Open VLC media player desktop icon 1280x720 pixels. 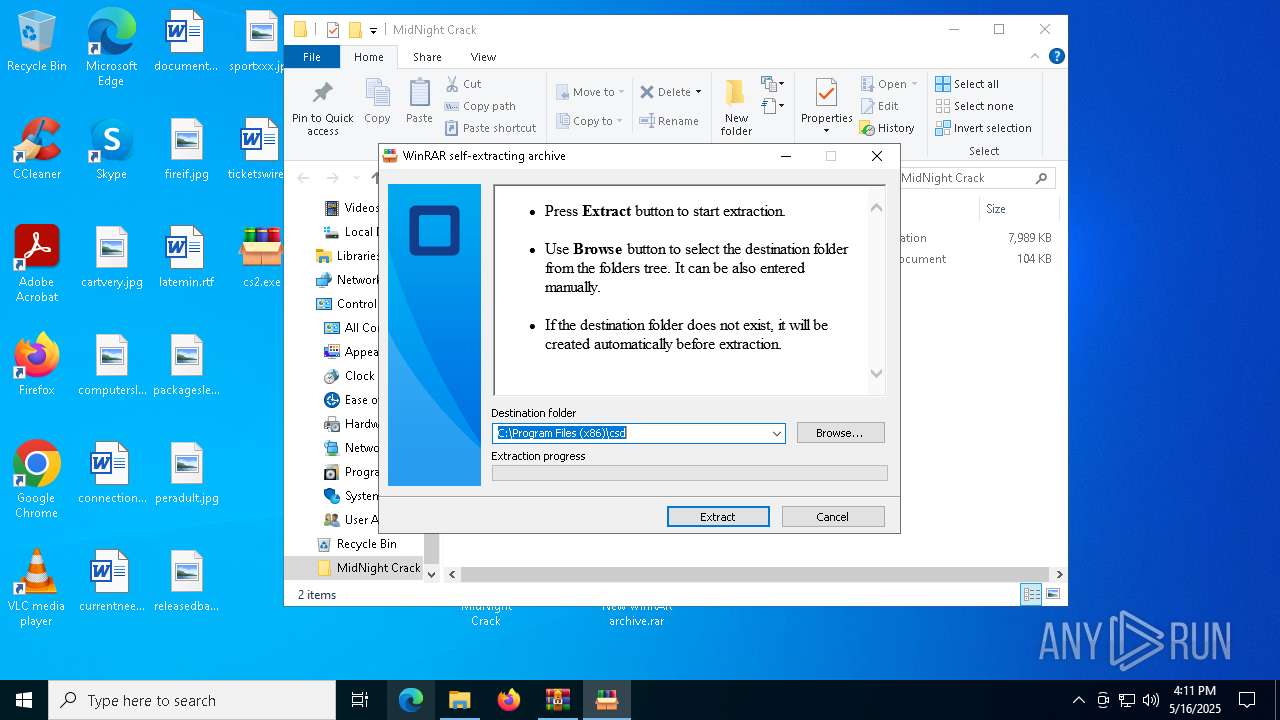(x=37, y=587)
